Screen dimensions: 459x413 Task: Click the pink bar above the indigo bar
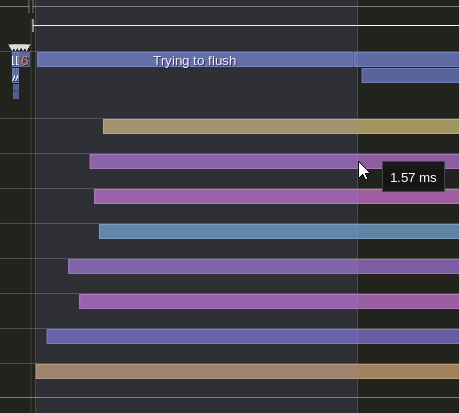coord(269,301)
